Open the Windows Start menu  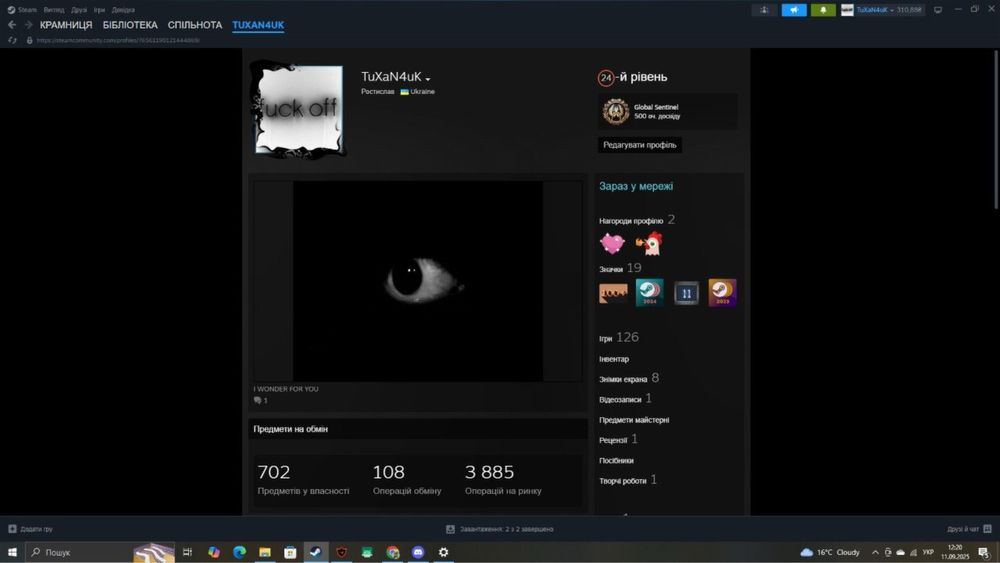click(12, 552)
